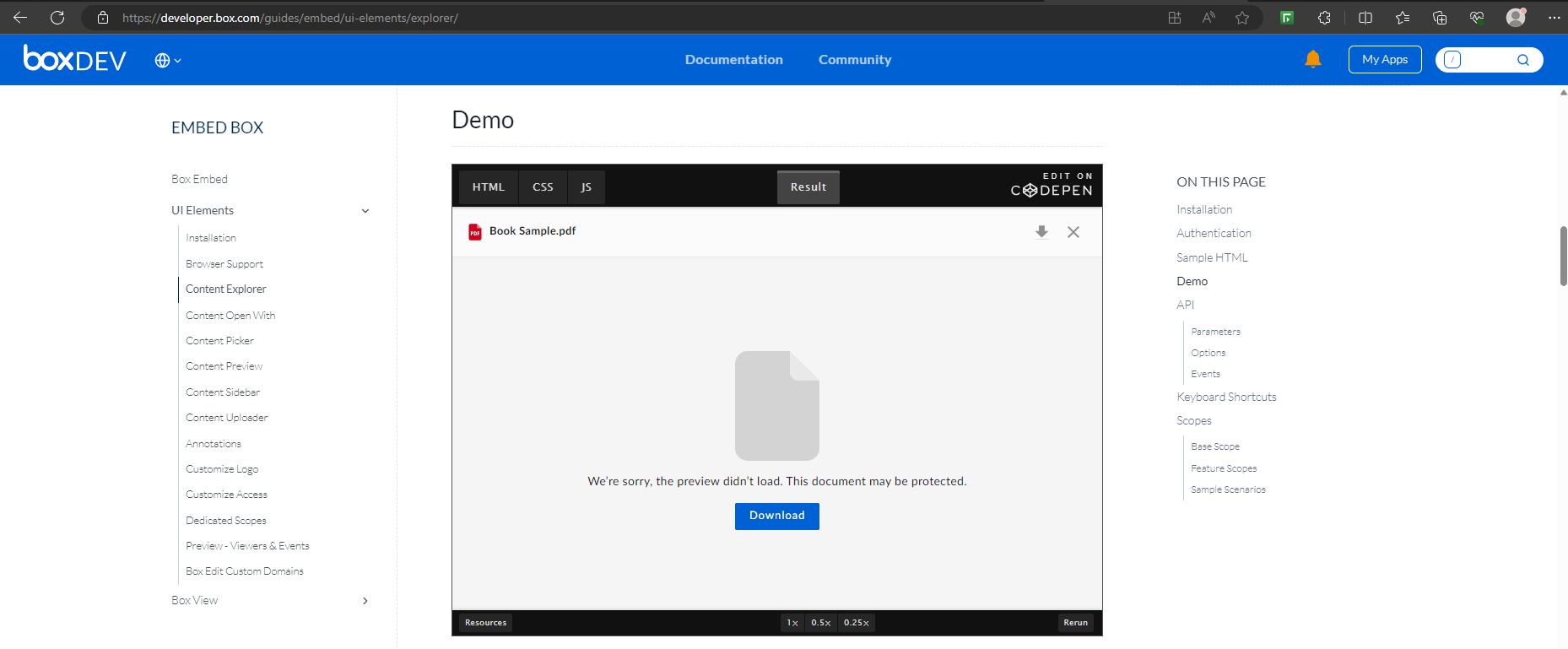Screen dimensions: 1568x649
Task: Open Box Edit Custom Domains guide
Action: click(245, 571)
